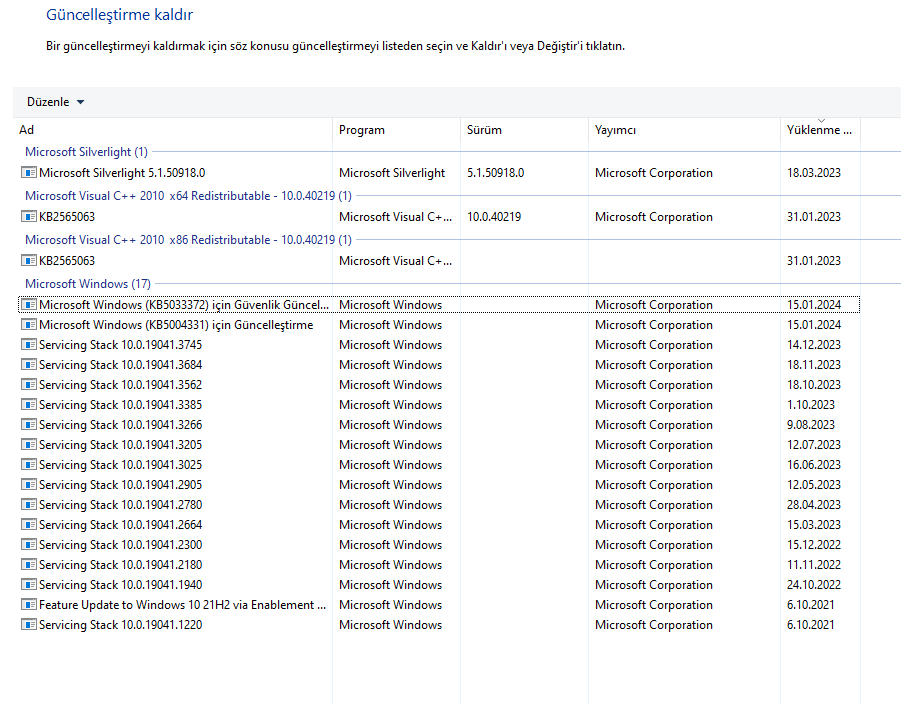Click the Microsoft Silverlight 5.1.50918.0 row icon

click(x=29, y=172)
